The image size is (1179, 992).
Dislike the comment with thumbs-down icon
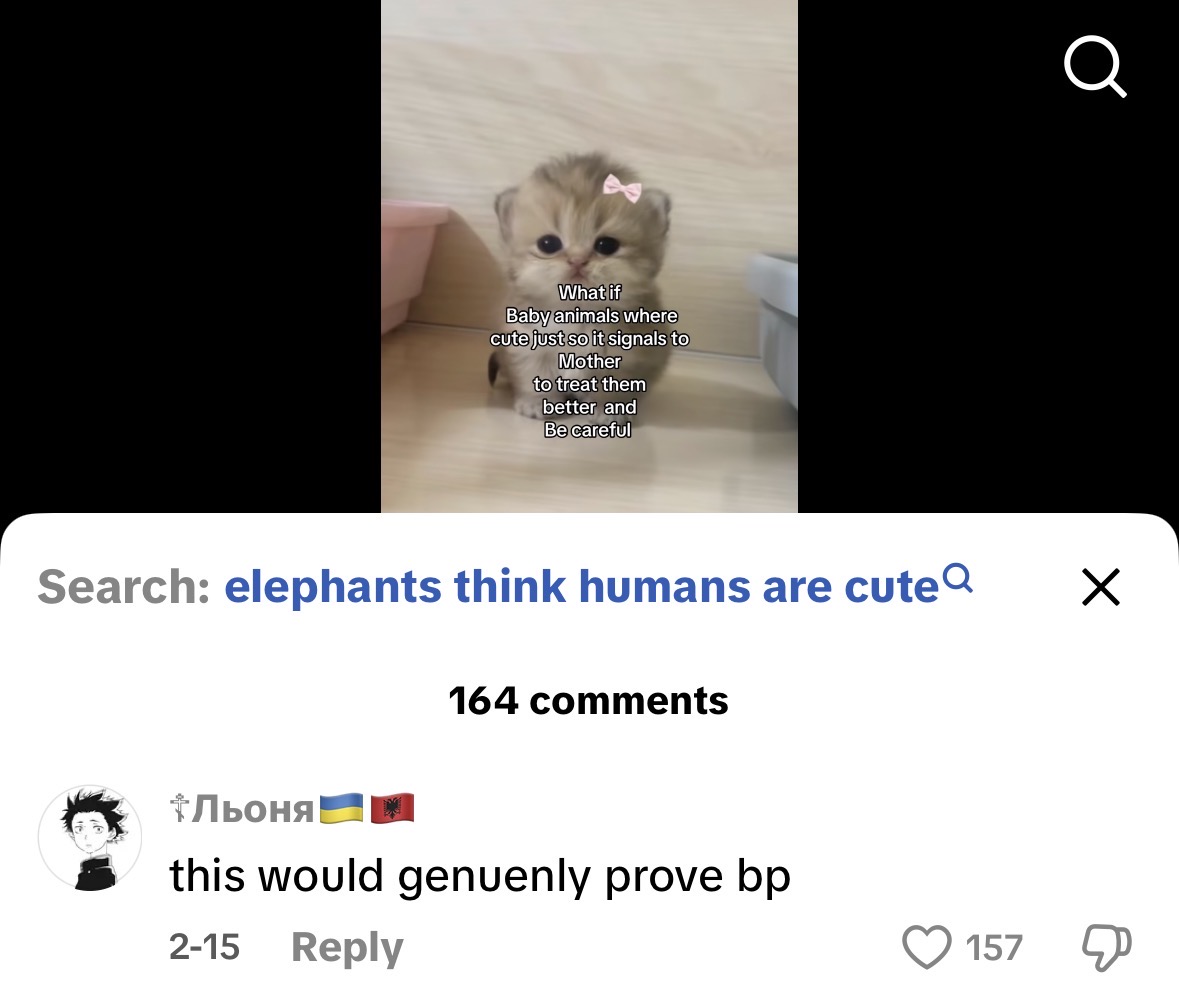1106,948
